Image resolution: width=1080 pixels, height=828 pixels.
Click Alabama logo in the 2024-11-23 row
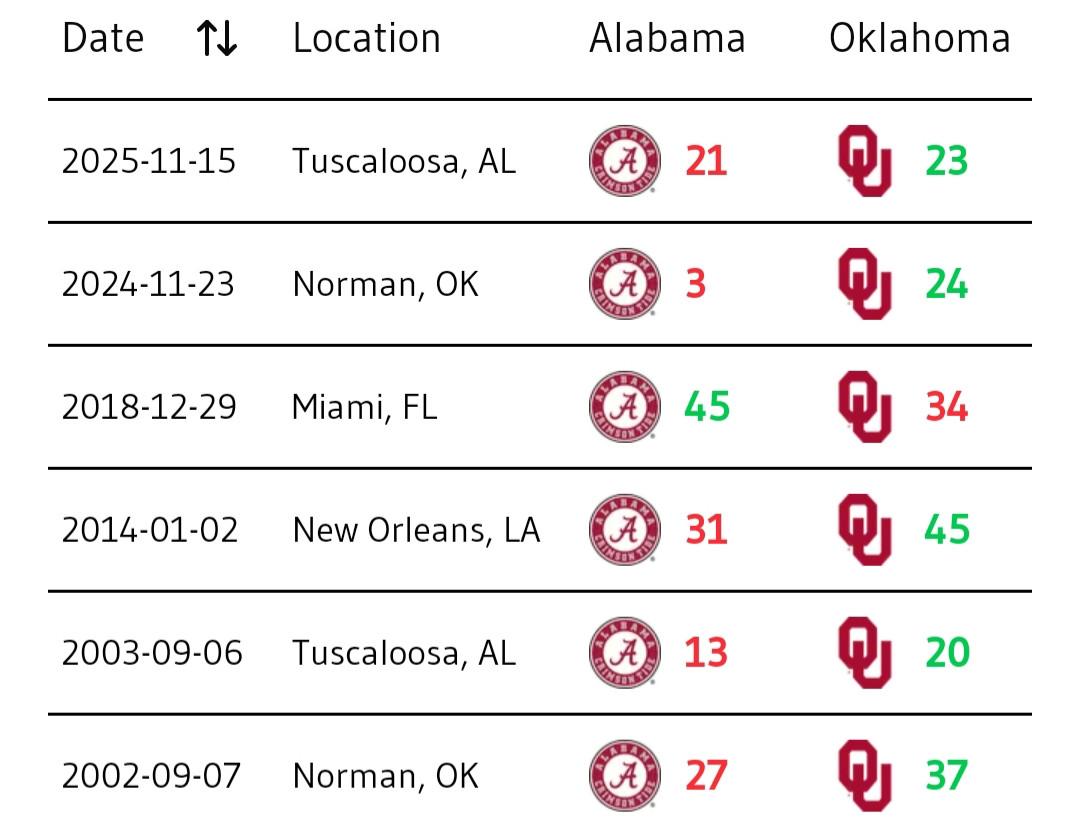coord(625,284)
